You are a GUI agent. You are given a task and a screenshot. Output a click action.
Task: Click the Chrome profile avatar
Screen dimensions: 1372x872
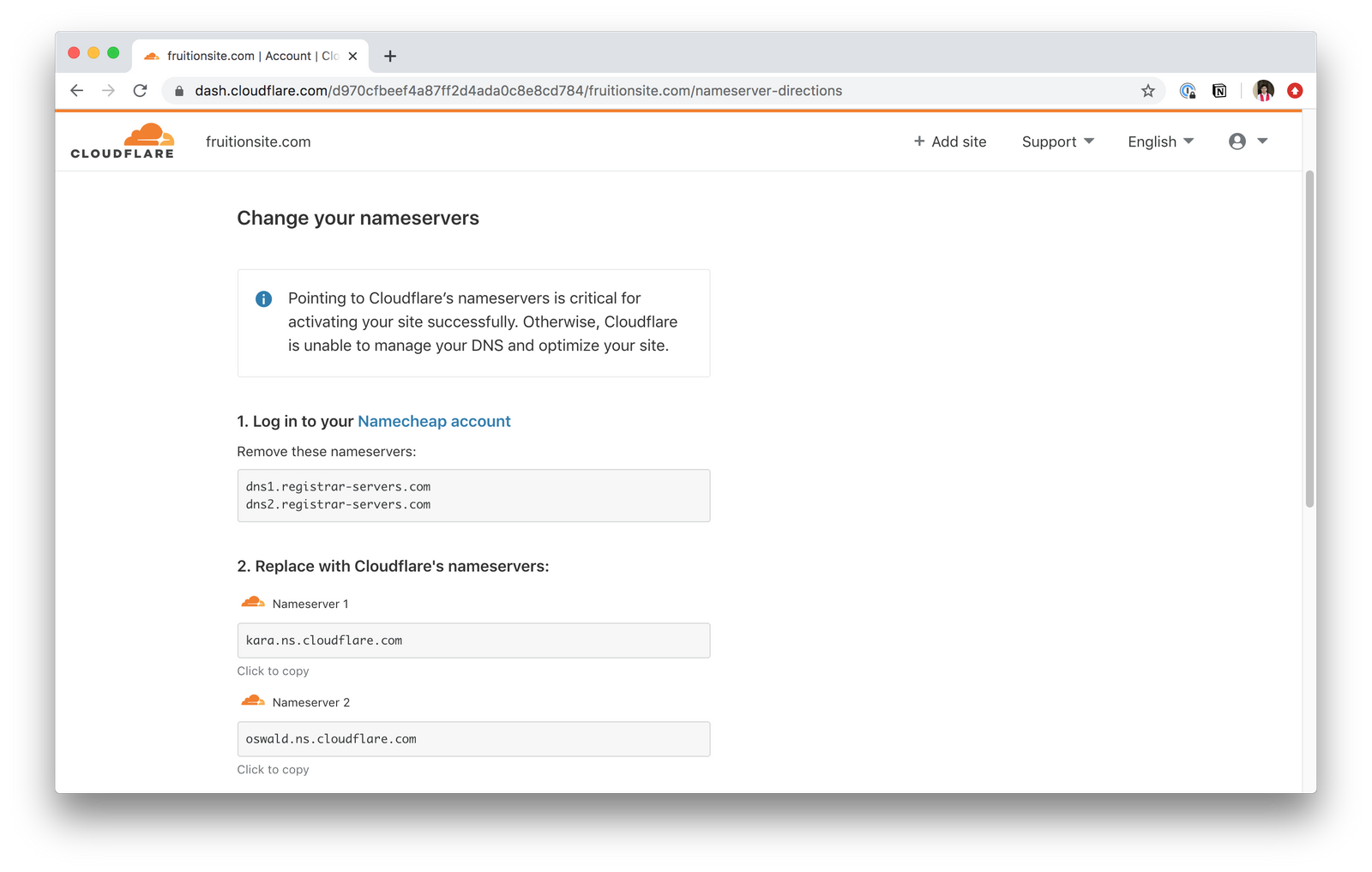1263,91
